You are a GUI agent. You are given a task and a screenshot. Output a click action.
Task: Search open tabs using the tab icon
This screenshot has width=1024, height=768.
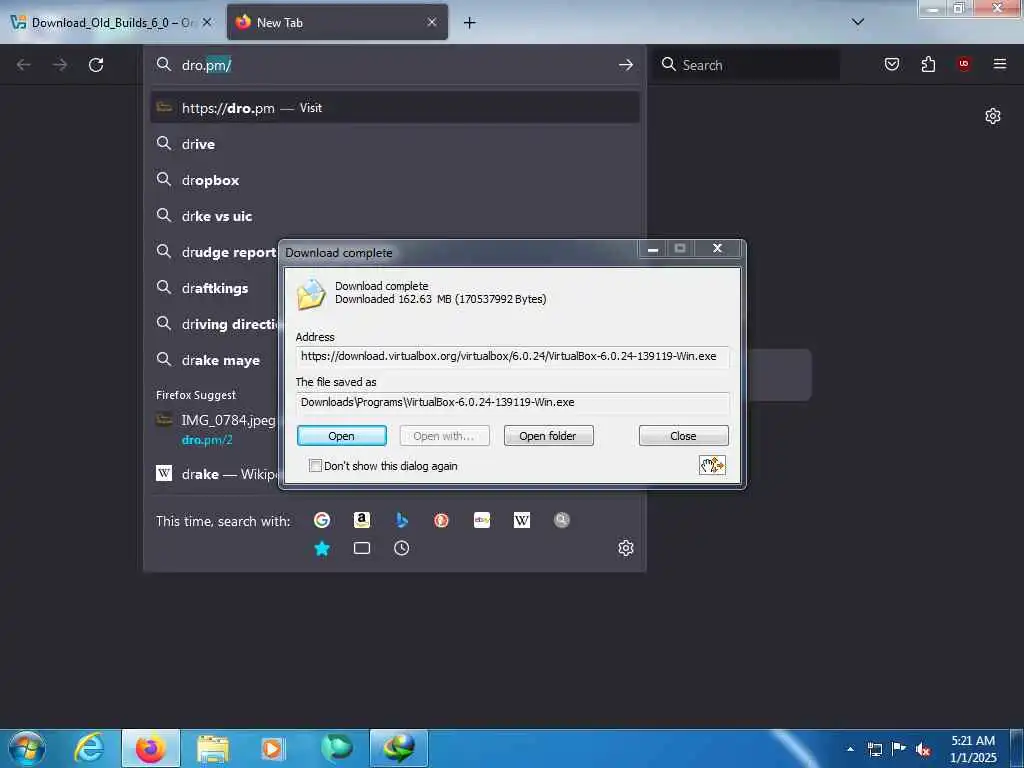362,548
